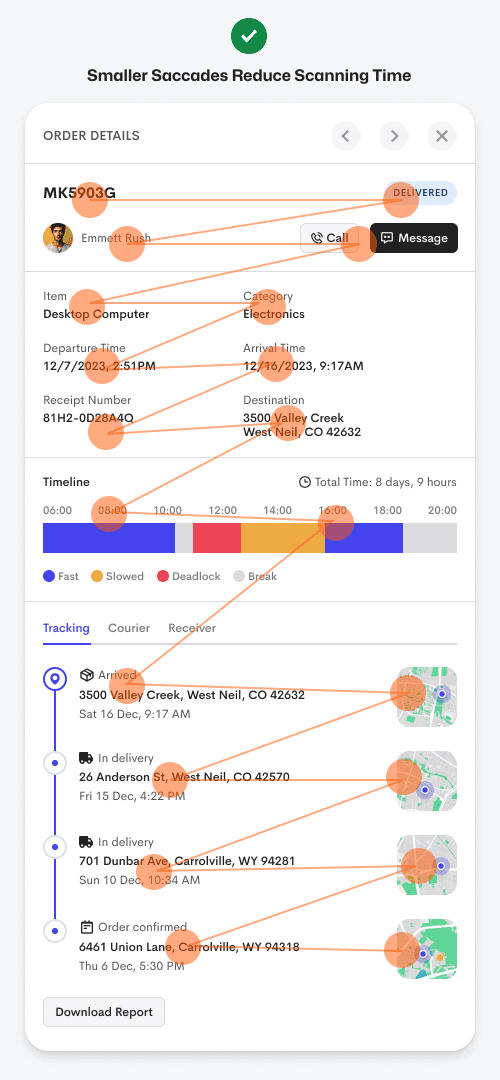Select the Tracking tab

coord(66,628)
